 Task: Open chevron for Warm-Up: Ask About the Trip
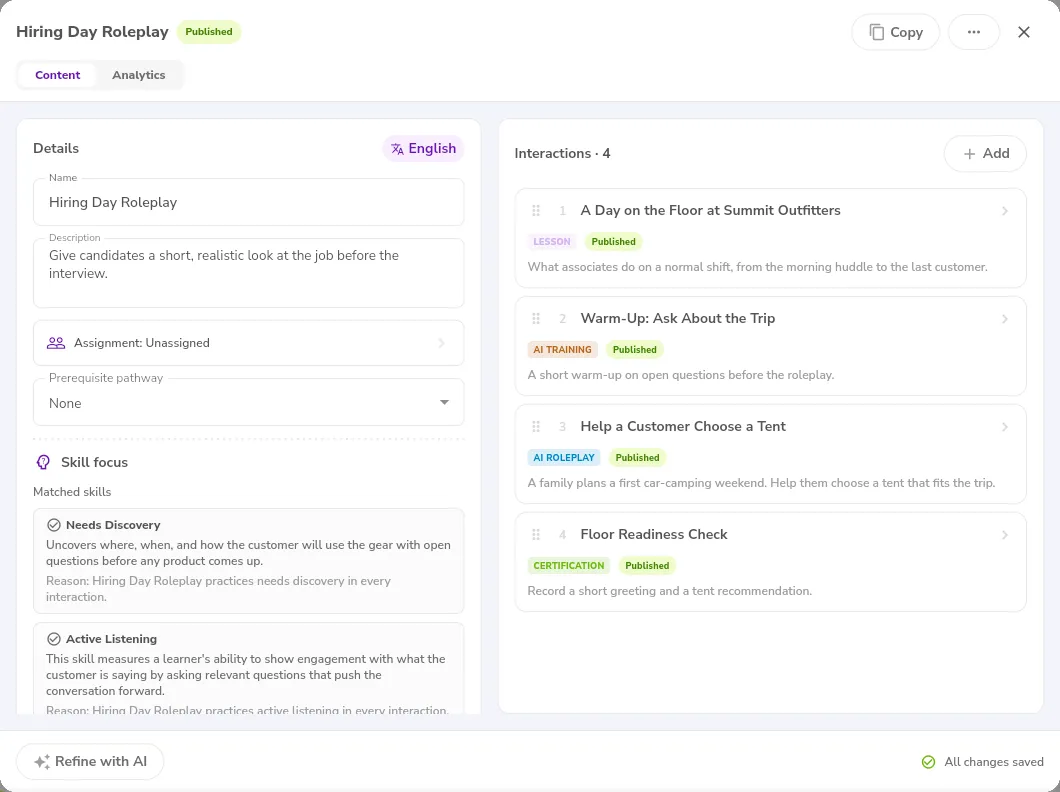(1005, 319)
